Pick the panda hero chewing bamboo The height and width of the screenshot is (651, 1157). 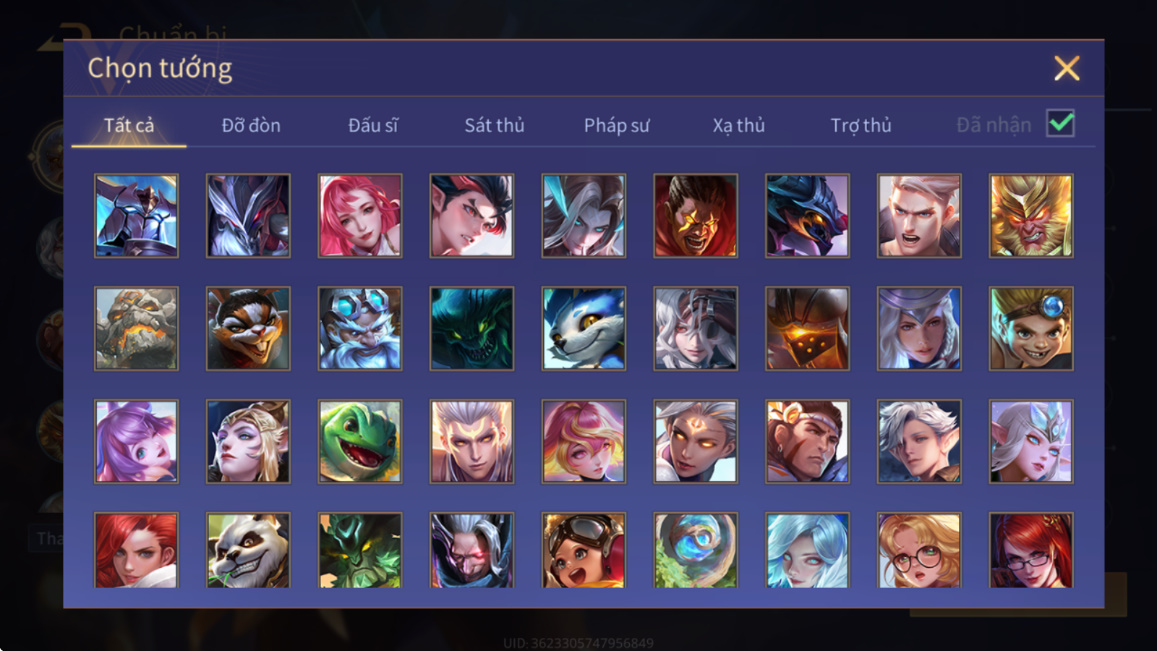click(248, 551)
